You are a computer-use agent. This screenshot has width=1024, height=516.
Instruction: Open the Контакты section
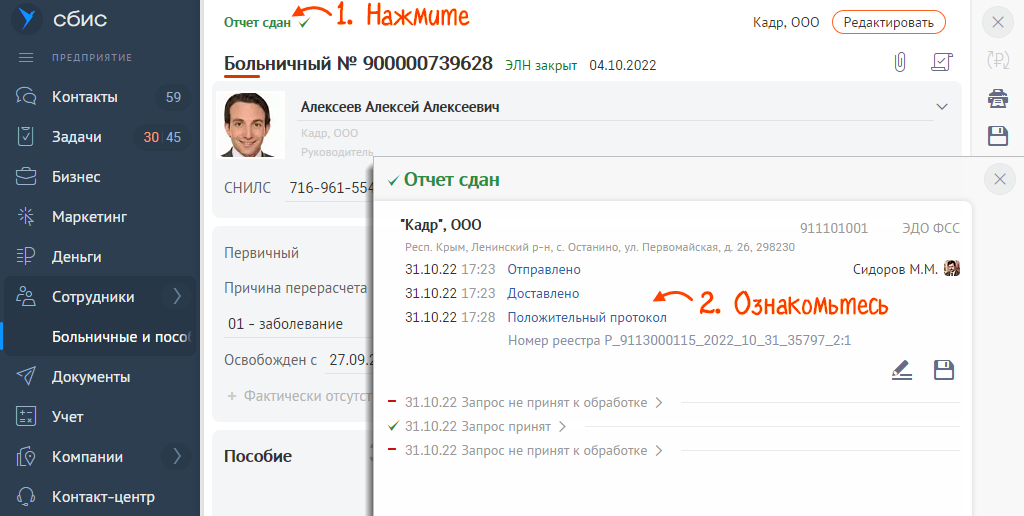(x=85, y=97)
